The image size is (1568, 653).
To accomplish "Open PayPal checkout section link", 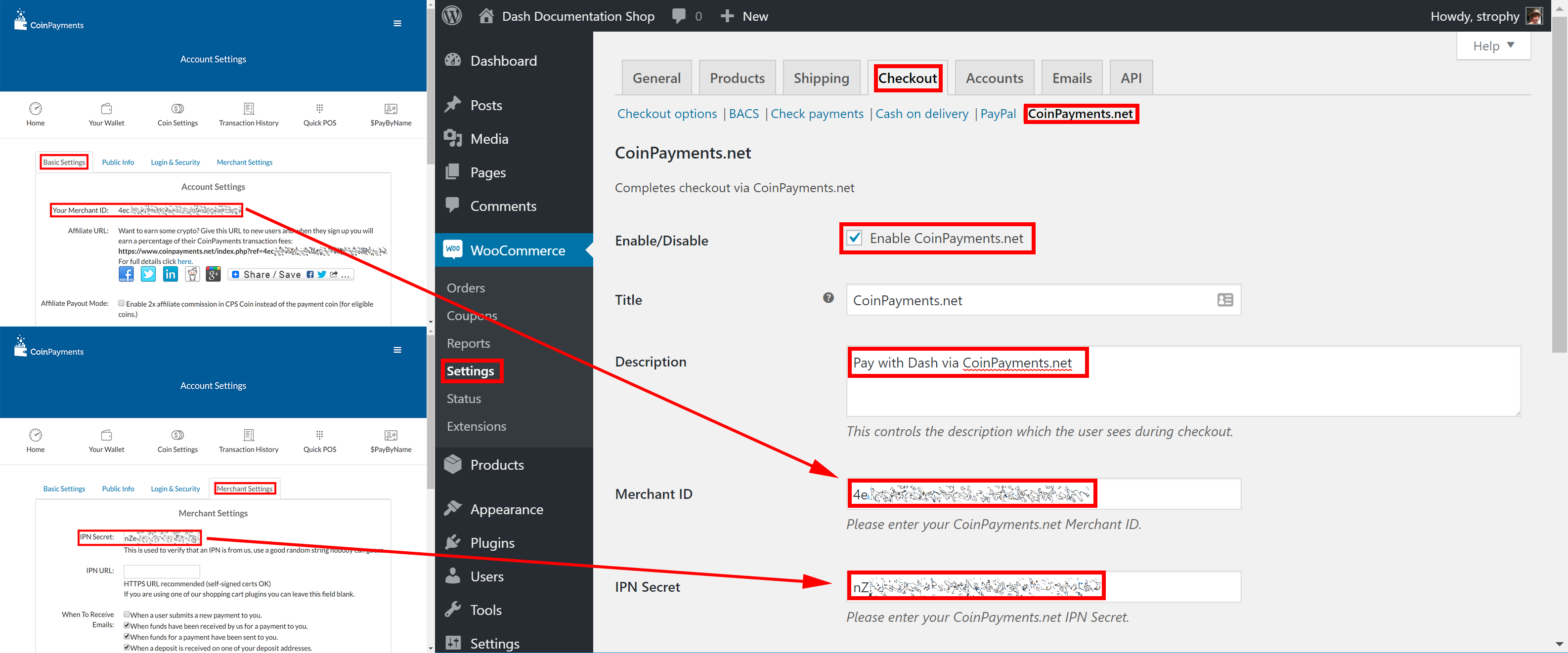I will [x=998, y=114].
